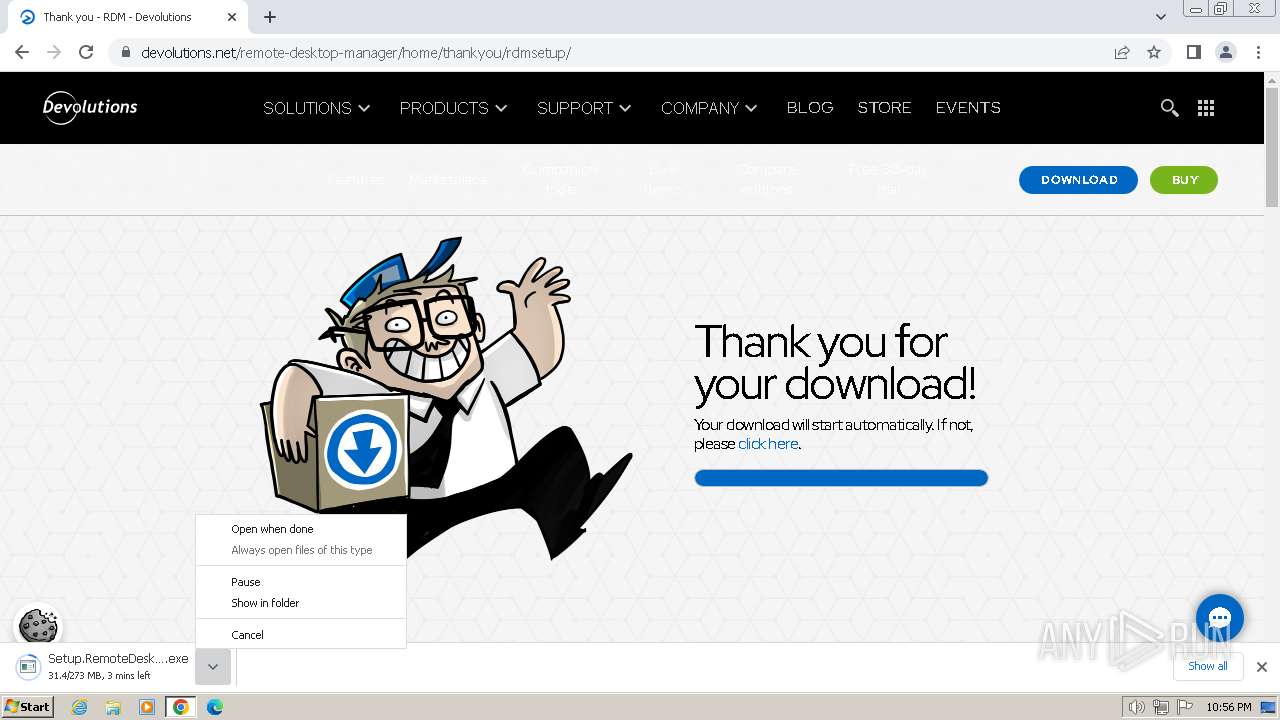Image resolution: width=1280 pixels, height=720 pixels.
Task: Open the Chrome profile avatar
Action: pos(1226,52)
